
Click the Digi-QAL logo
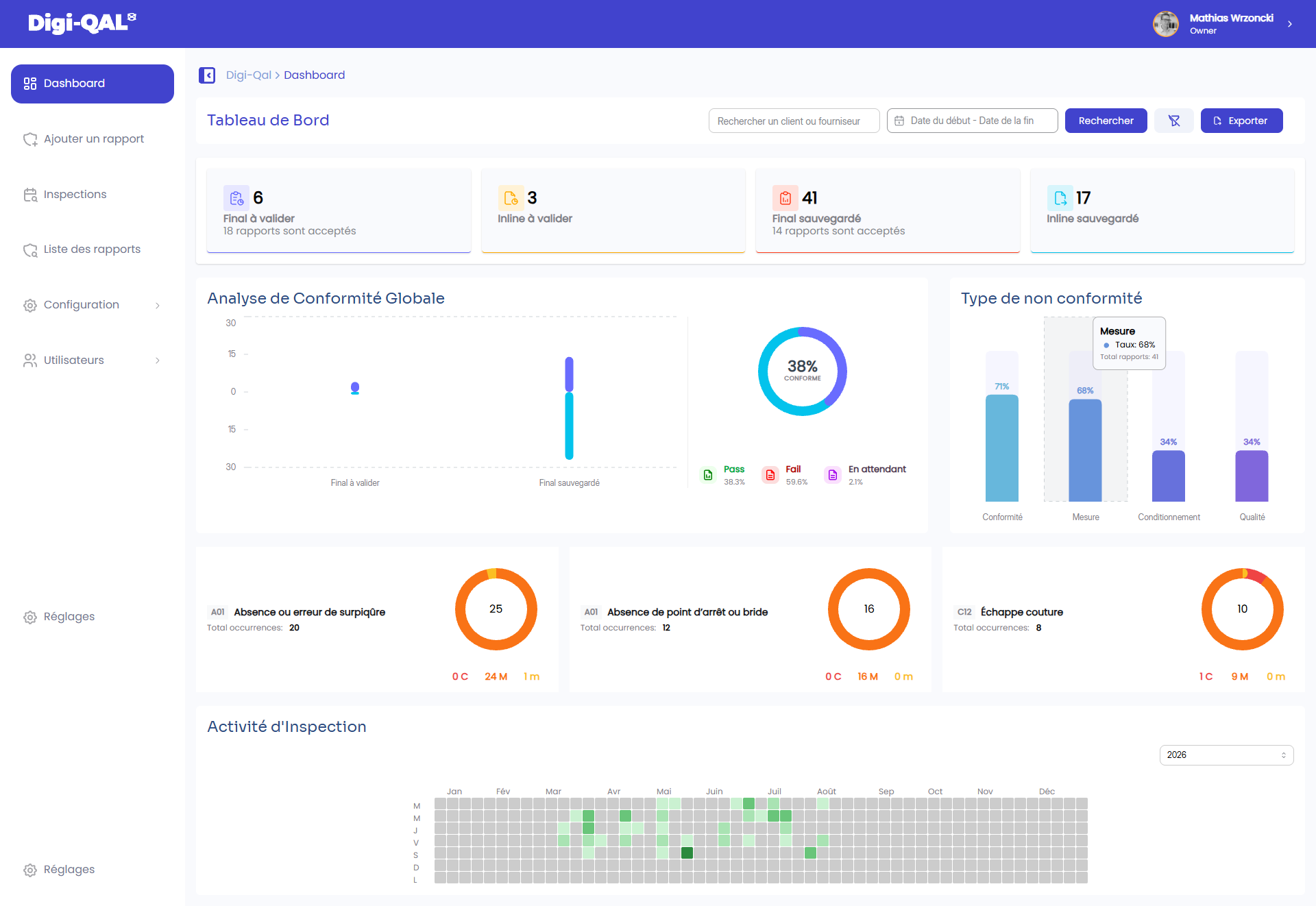82,23
